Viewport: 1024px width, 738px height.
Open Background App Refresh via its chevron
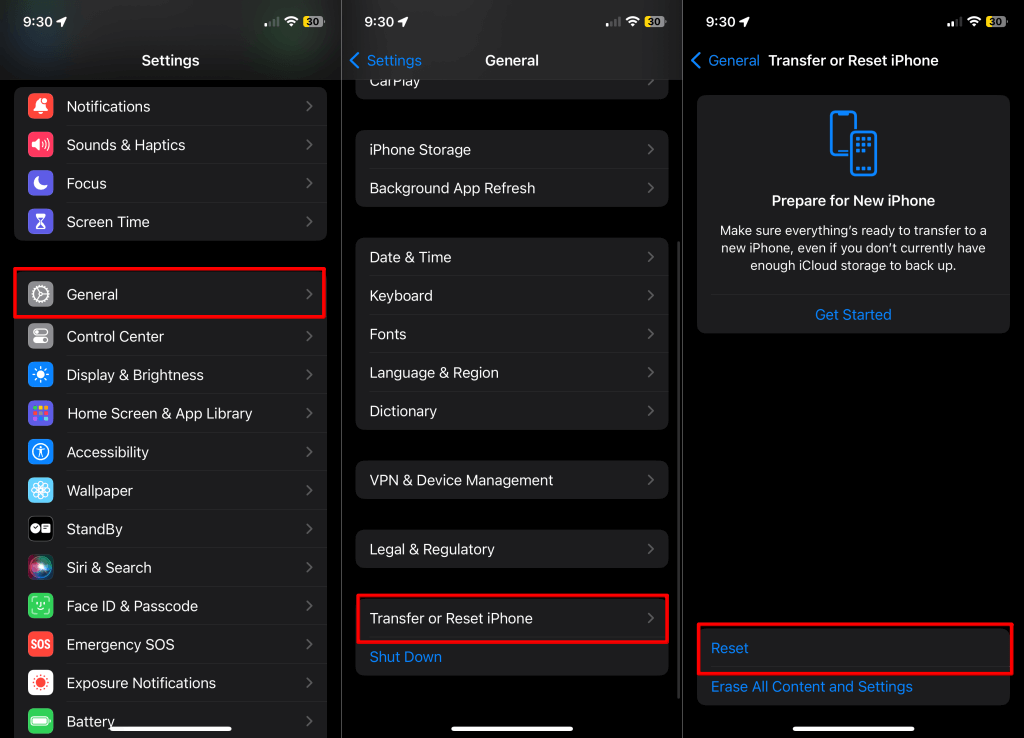click(x=650, y=188)
